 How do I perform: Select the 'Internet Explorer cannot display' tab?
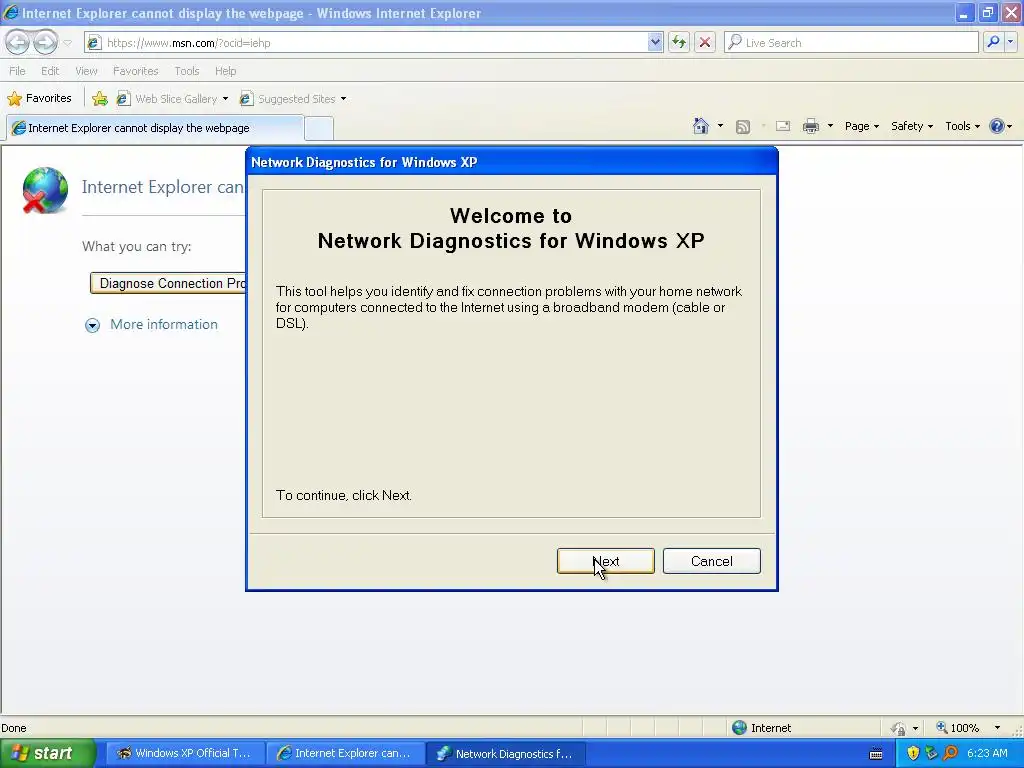tap(155, 128)
